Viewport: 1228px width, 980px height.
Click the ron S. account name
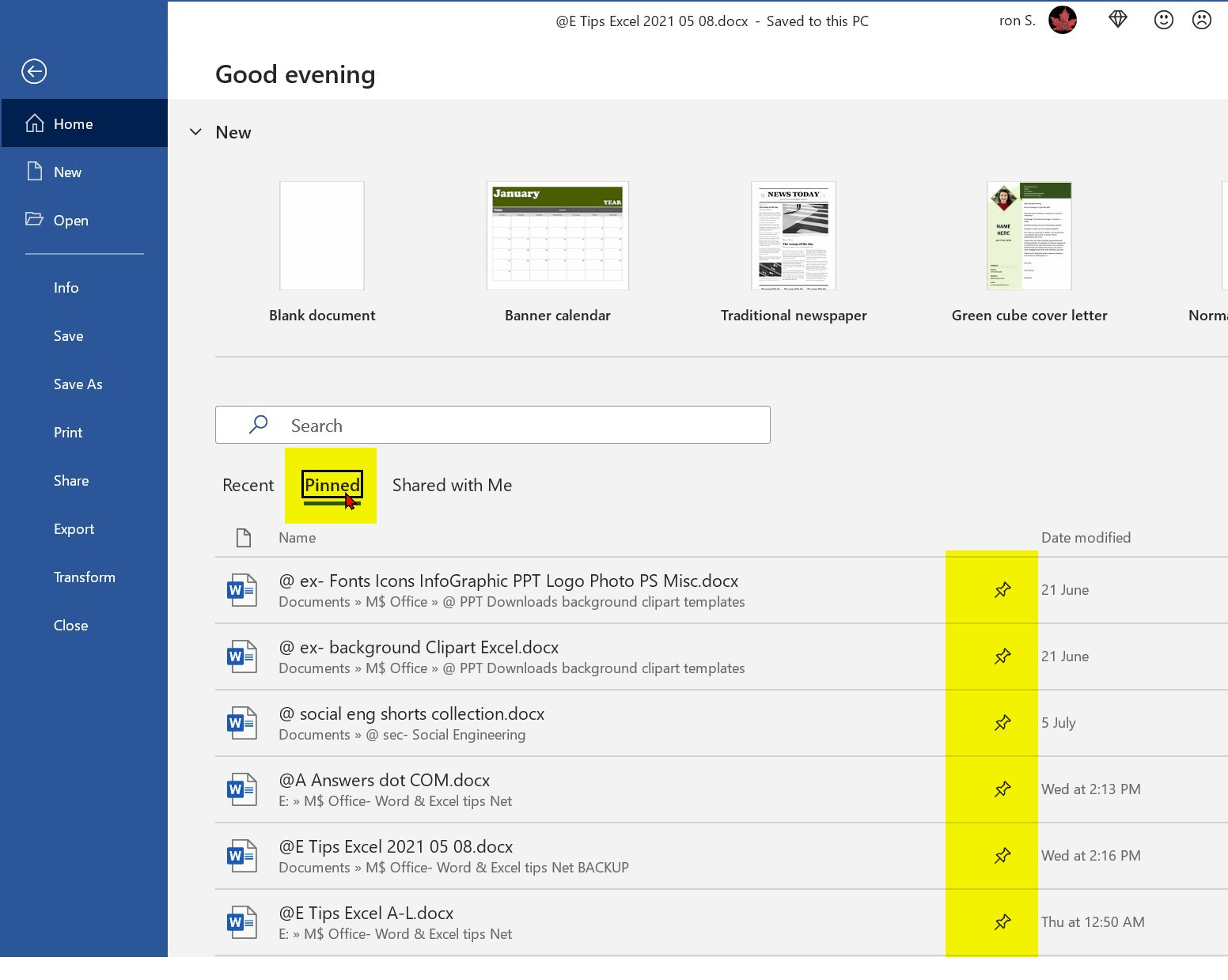coord(1017,21)
